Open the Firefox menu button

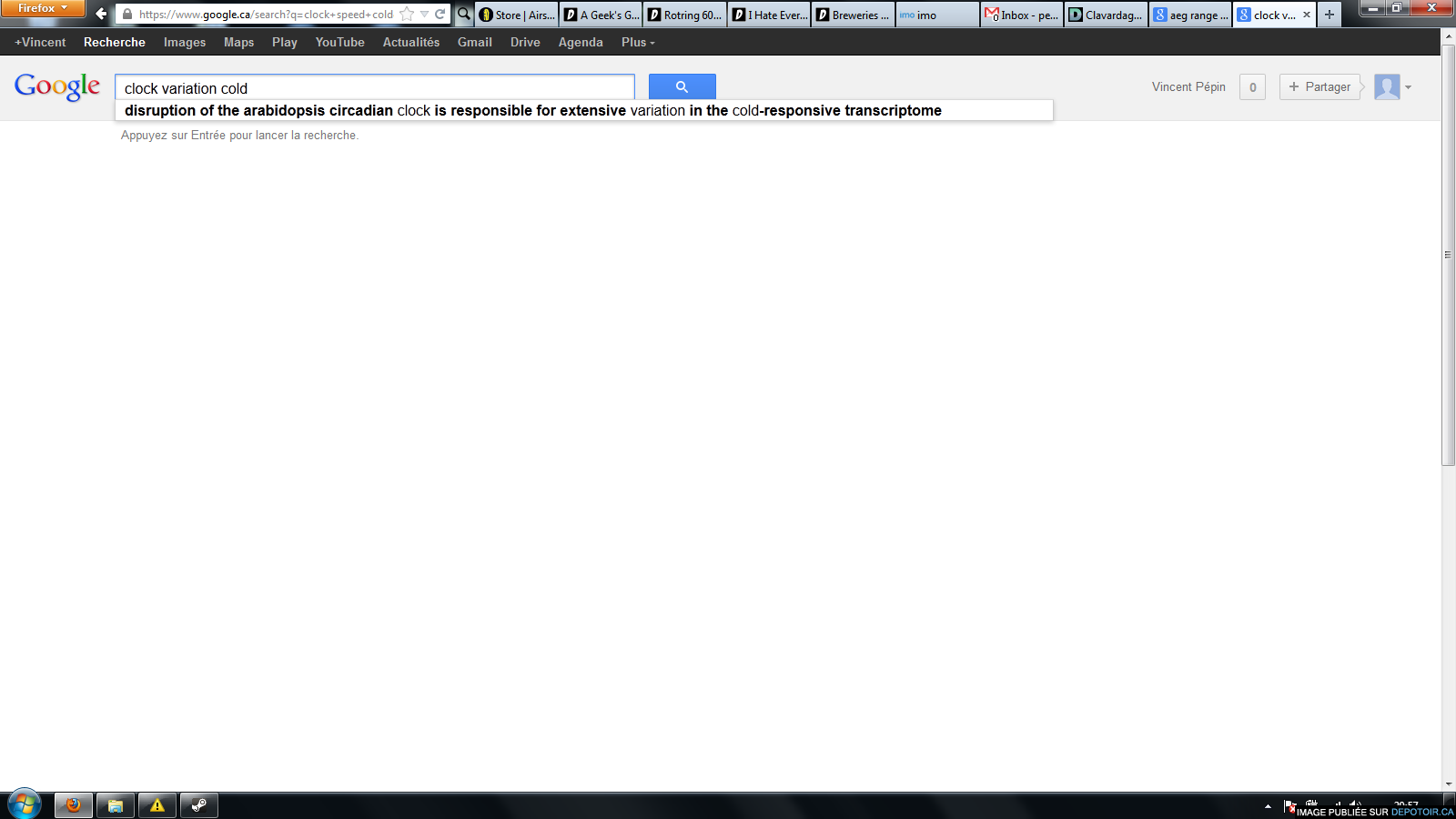coord(43,8)
